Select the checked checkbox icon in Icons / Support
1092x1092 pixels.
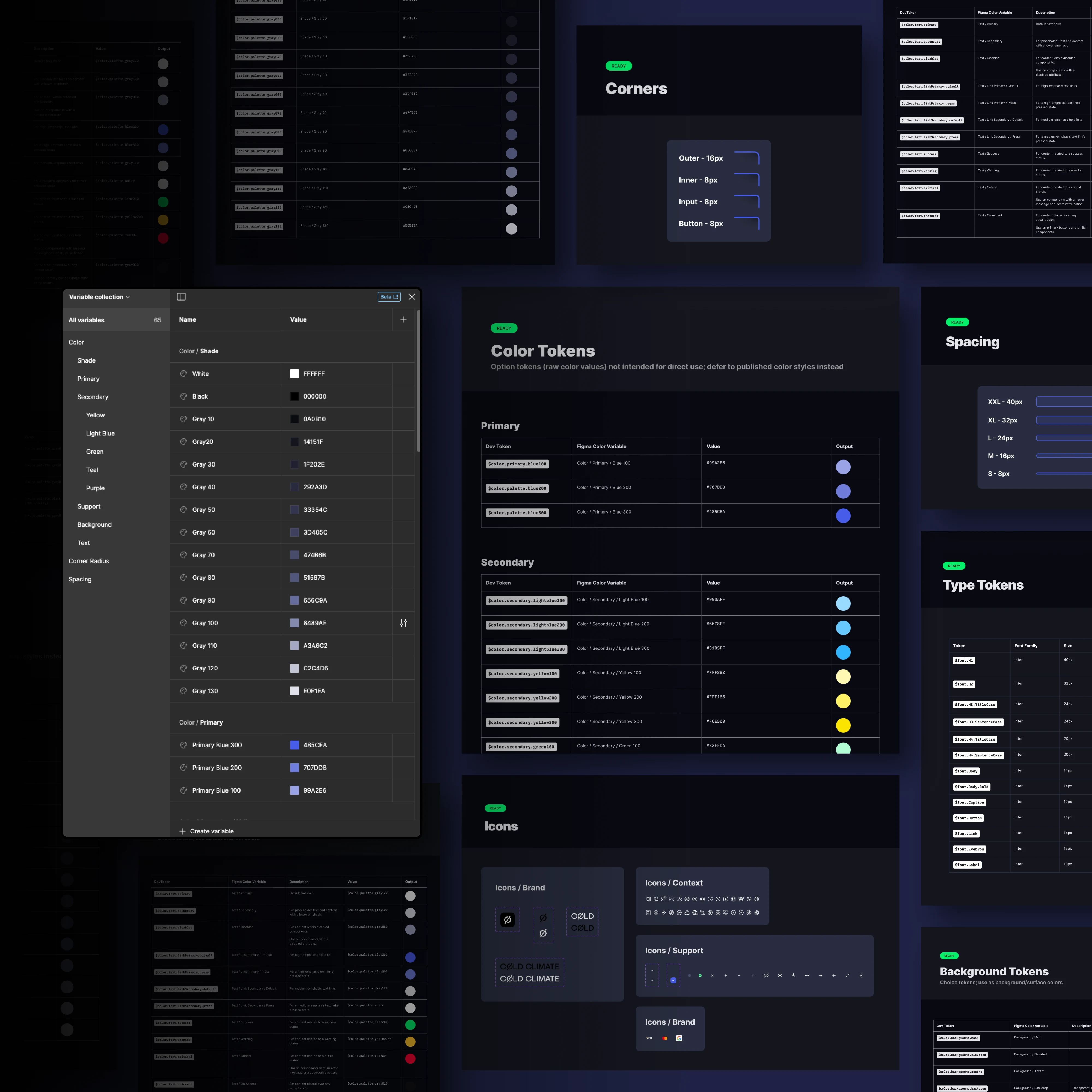coord(673,981)
